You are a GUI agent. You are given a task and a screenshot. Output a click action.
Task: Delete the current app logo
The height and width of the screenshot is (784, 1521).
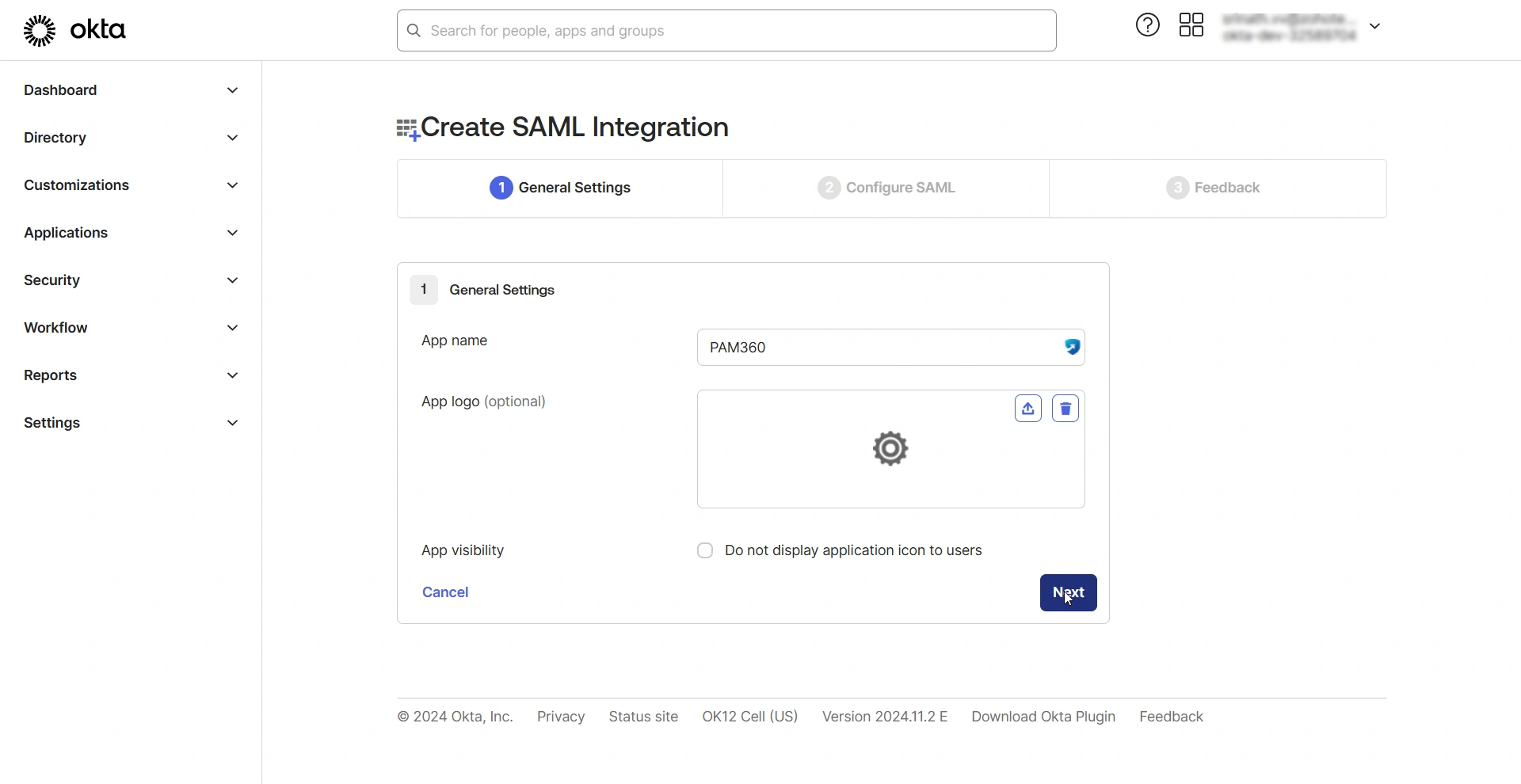[1065, 409]
